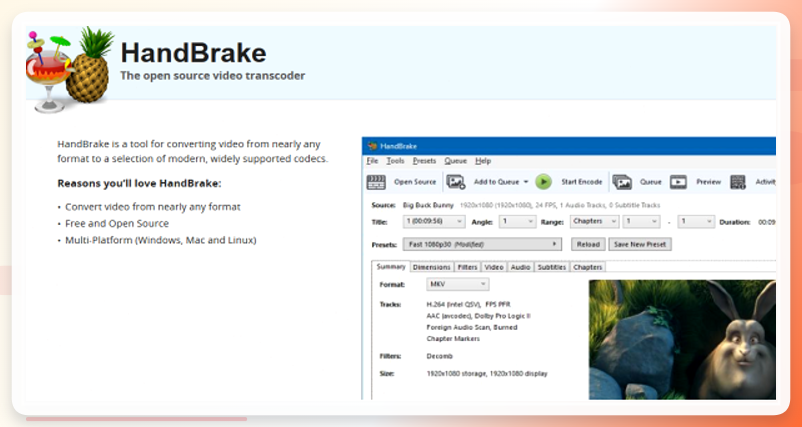Click '1920x1080 storage, 1920x1080 display' size text
The width and height of the screenshot is (802, 427).
(x=487, y=374)
